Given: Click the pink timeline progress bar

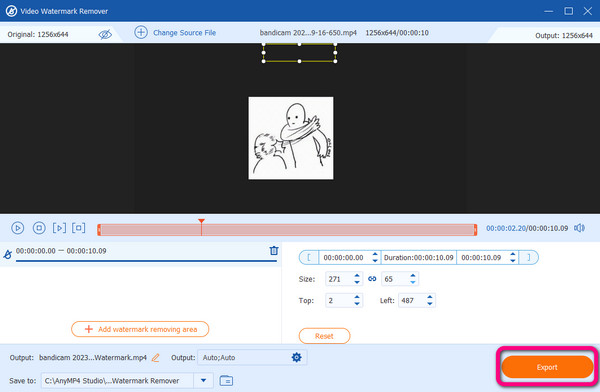Looking at the screenshot, I should 287,230.
